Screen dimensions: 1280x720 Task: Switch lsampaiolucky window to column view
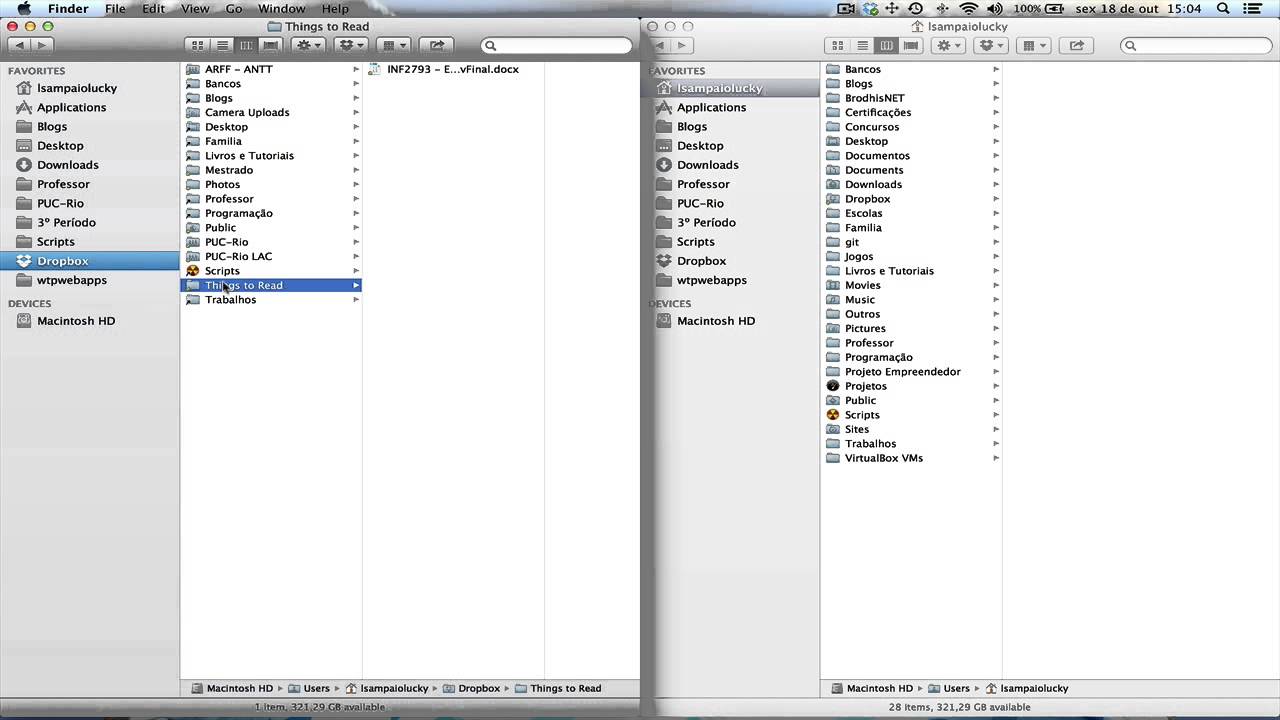[x=886, y=45]
